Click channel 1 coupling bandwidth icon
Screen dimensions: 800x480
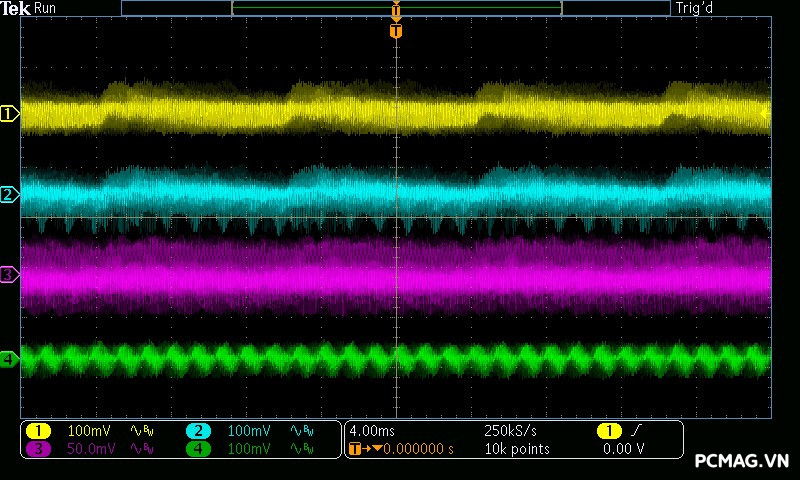142,430
